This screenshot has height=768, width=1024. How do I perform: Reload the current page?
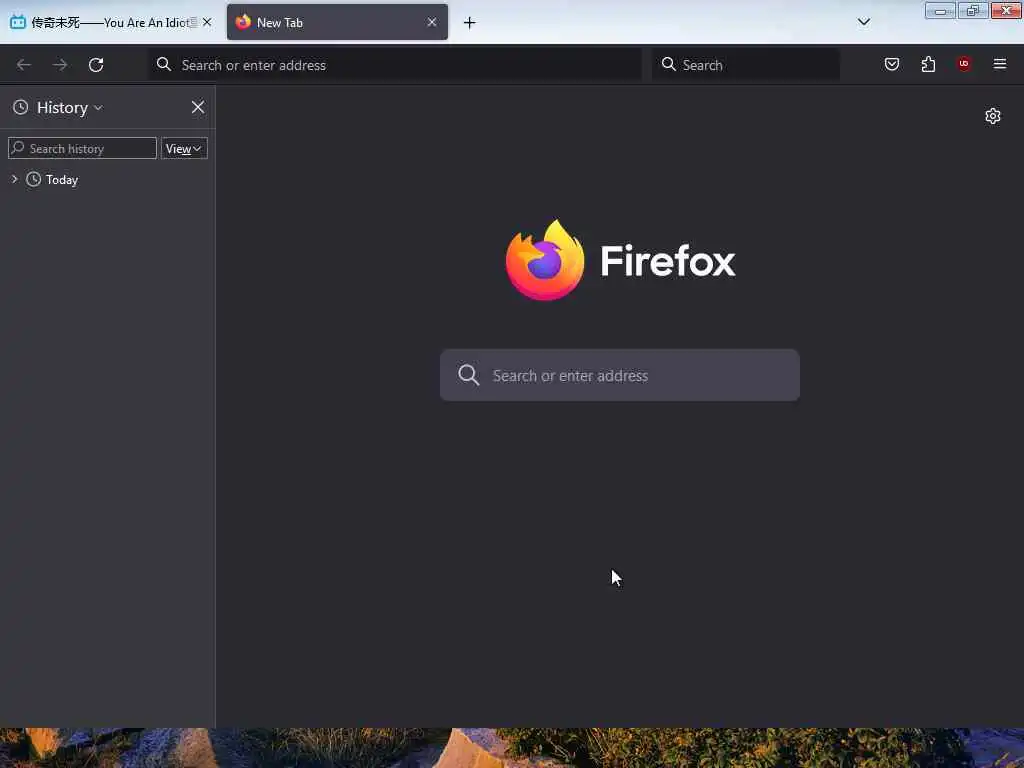pyautogui.click(x=96, y=65)
